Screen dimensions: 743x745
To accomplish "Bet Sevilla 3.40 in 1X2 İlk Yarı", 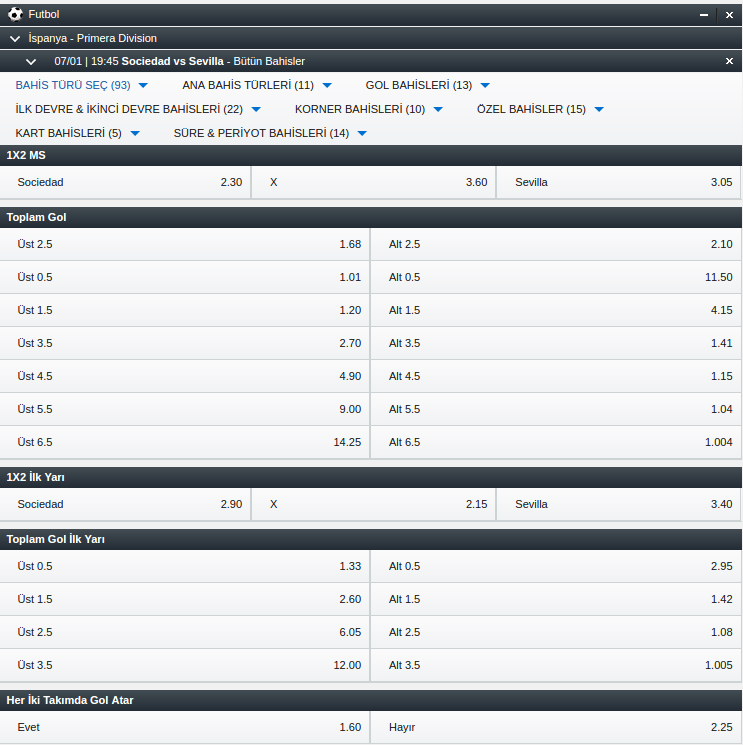I will click(x=619, y=505).
